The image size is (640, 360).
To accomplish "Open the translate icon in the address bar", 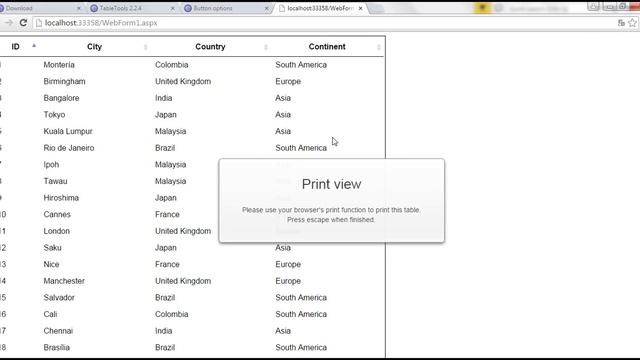I will [621, 23].
